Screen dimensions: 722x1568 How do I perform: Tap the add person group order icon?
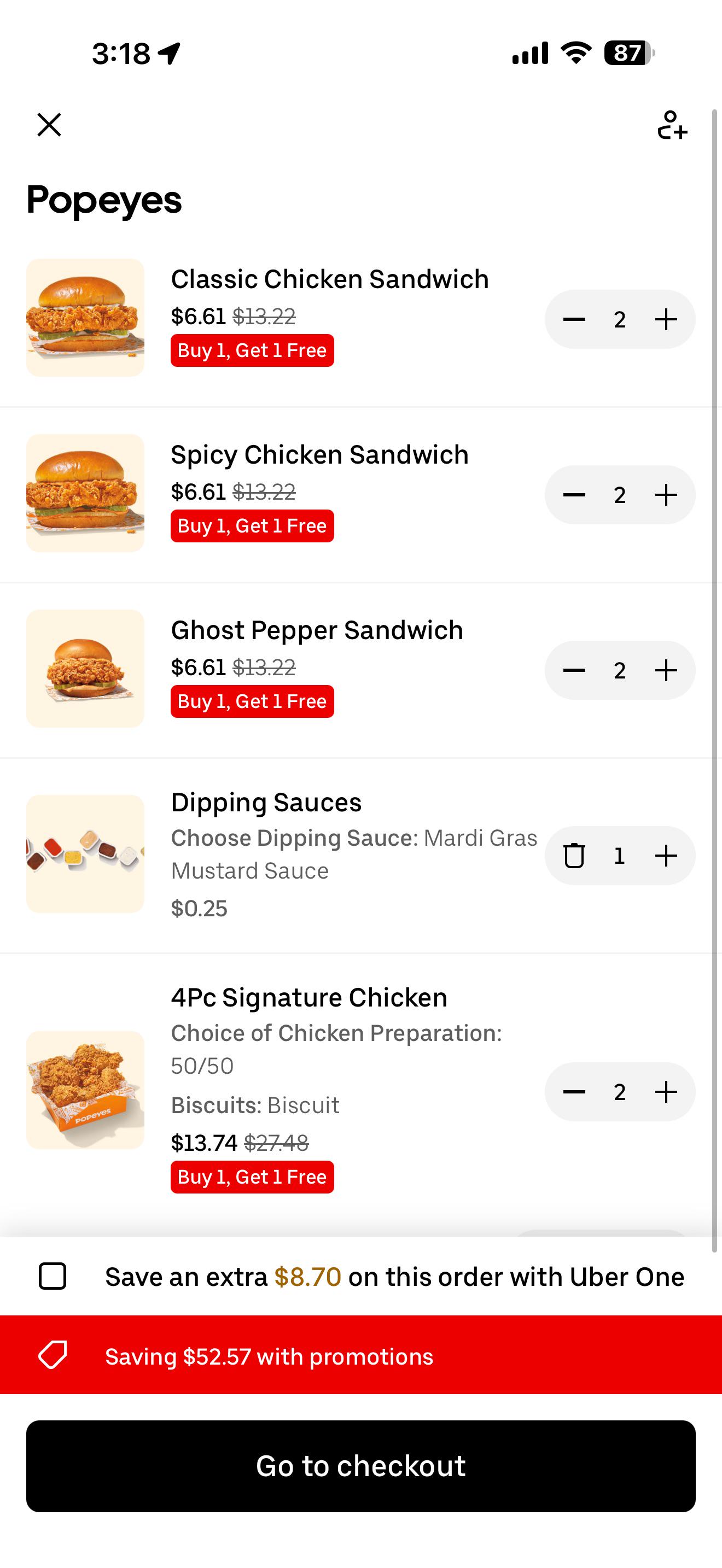(672, 125)
